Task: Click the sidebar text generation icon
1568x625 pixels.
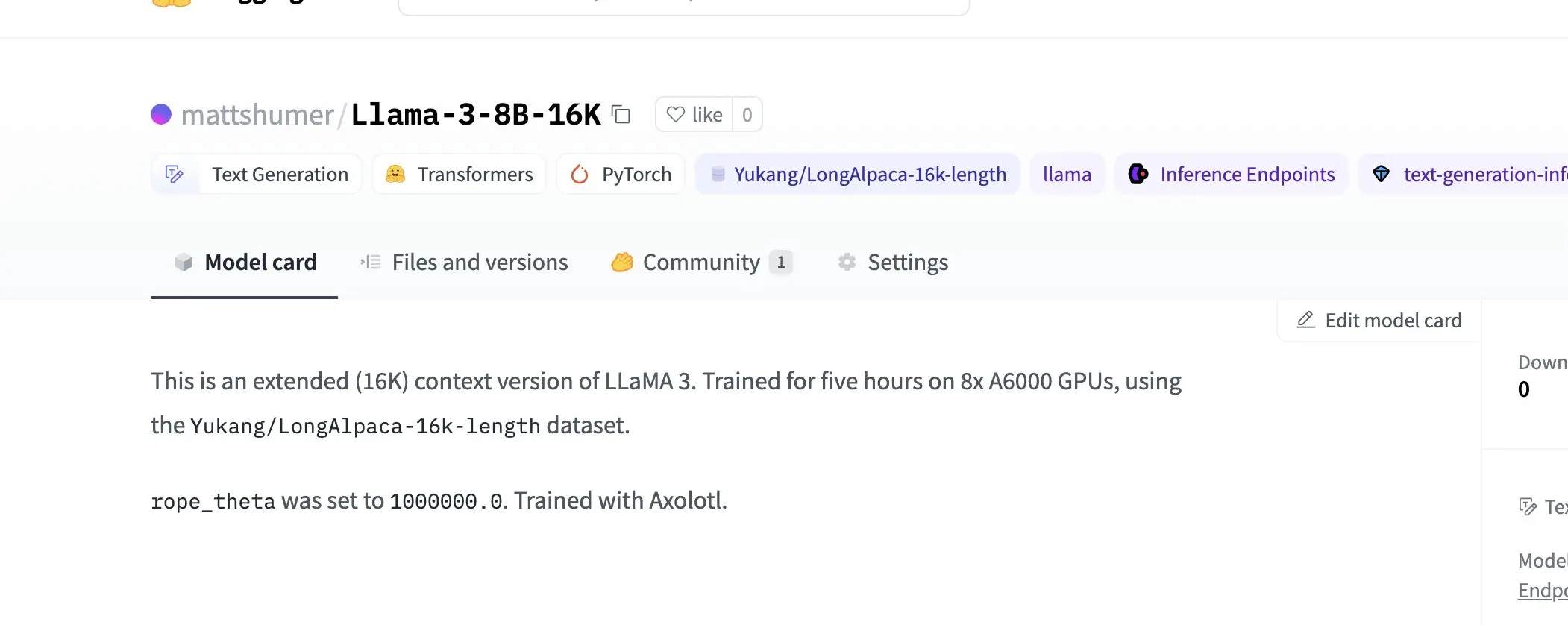Action: coord(1528,507)
